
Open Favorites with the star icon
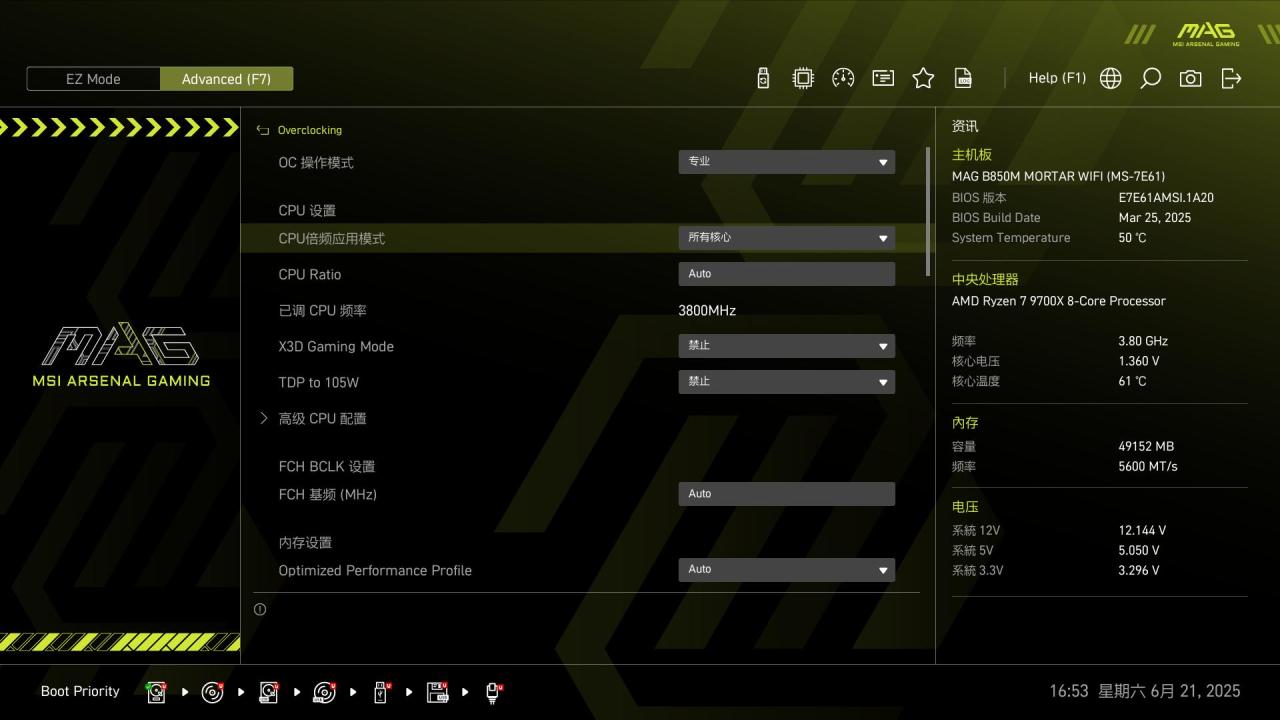[x=923, y=78]
